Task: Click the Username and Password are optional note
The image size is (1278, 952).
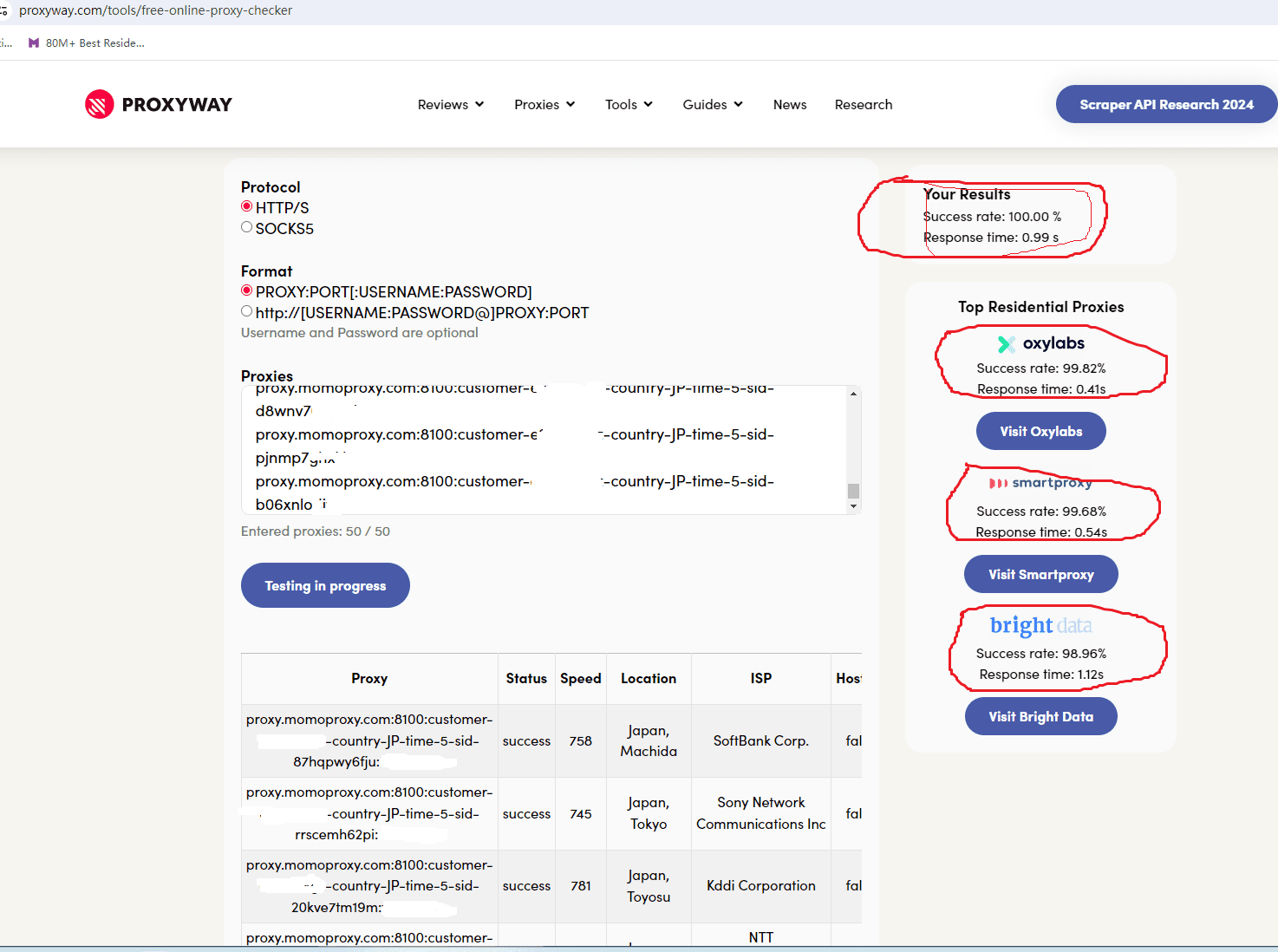Action: pyautogui.click(x=359, y=332)
